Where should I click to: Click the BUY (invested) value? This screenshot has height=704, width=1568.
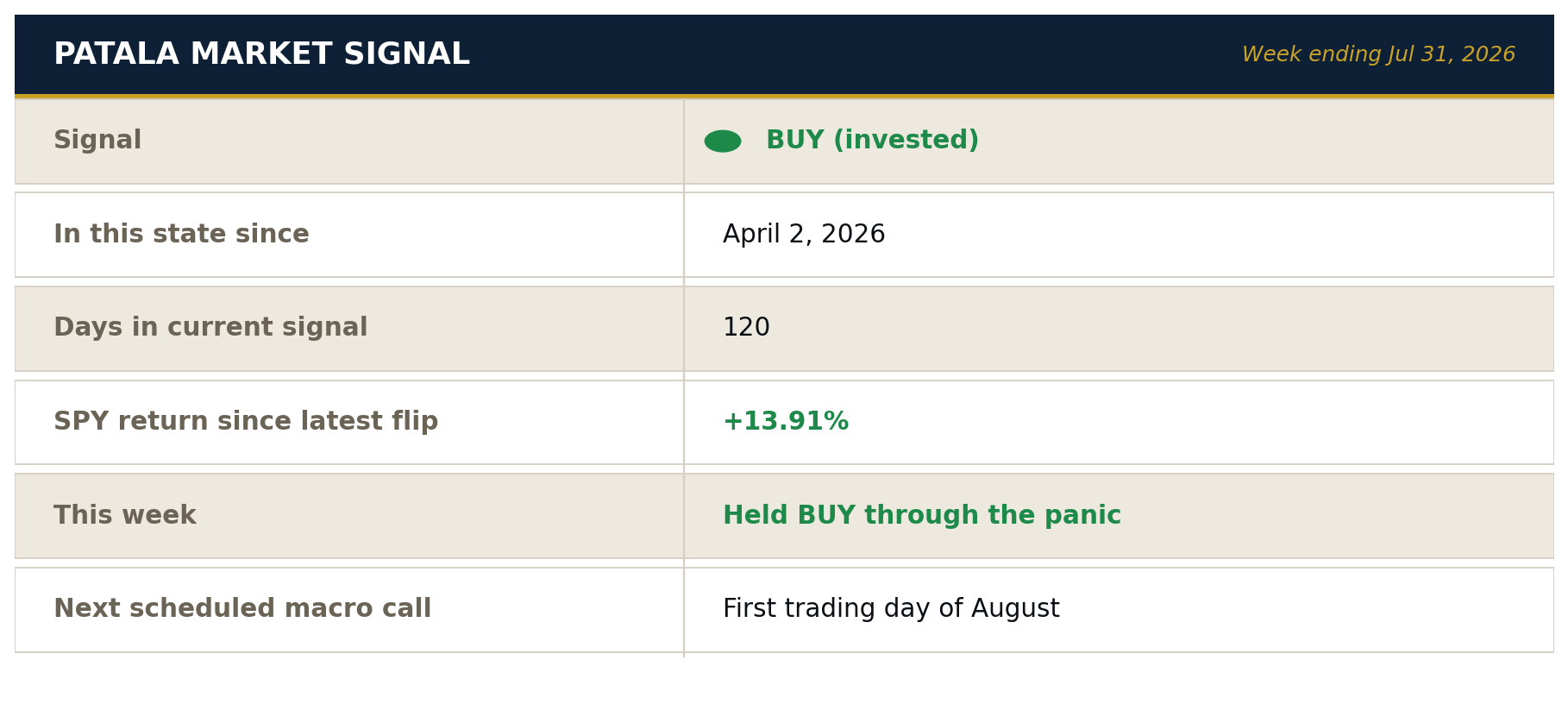pyautogui.click(x=872, y=141)
